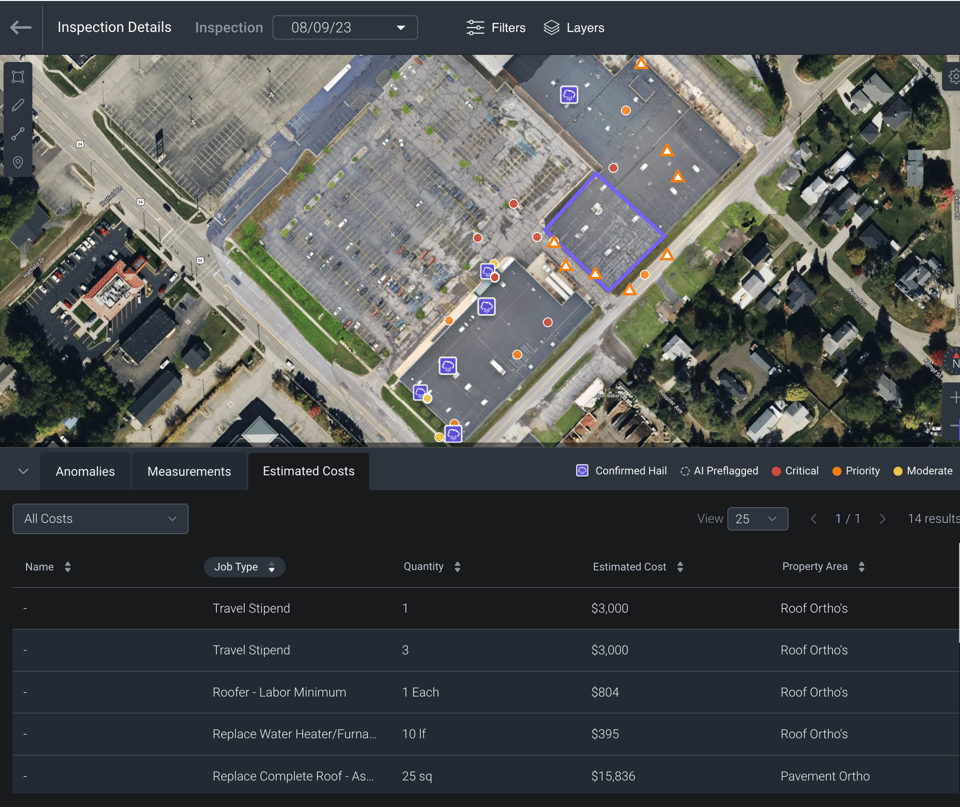Switch to the Anomalies tab

tap(85, 470)
